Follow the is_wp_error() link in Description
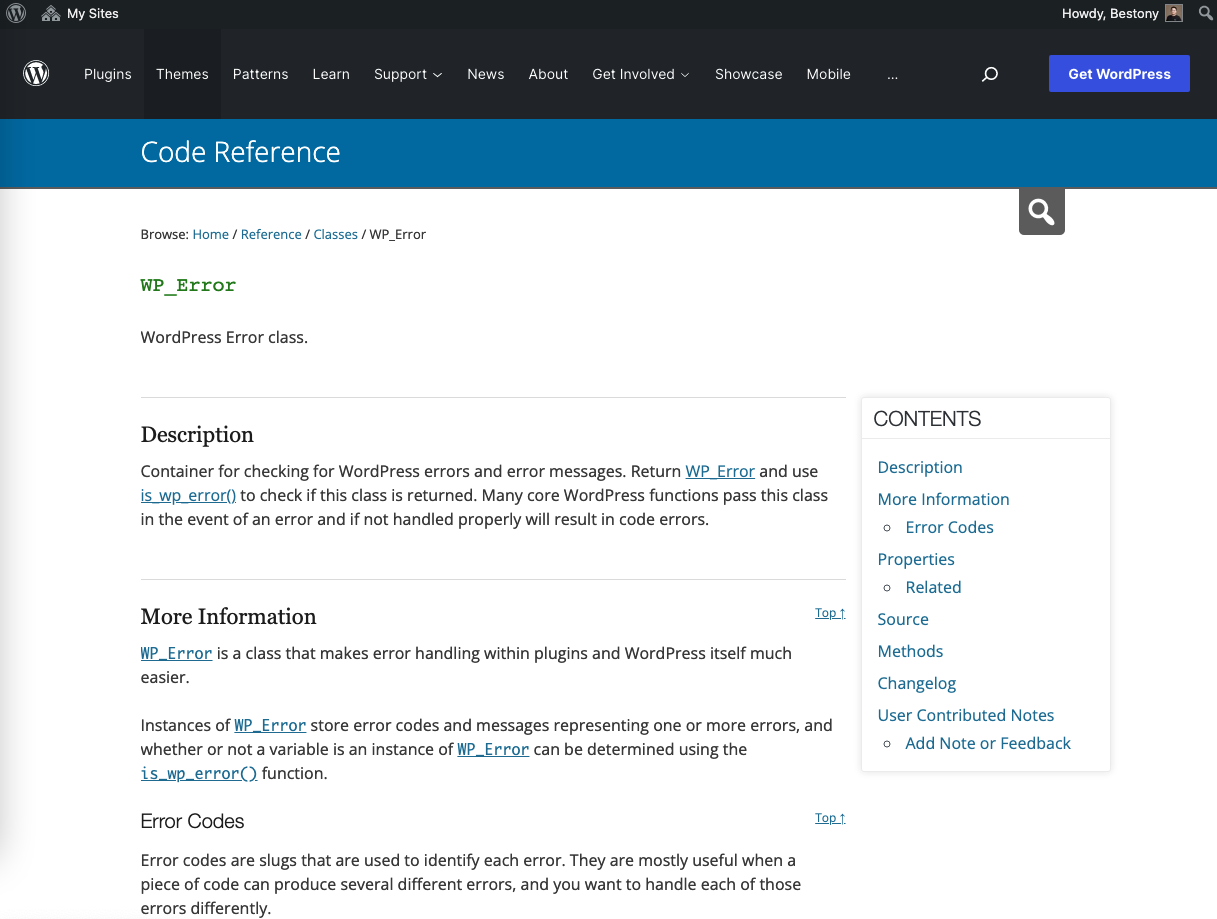Viewport: 1217px width, 919px height. 188,495
